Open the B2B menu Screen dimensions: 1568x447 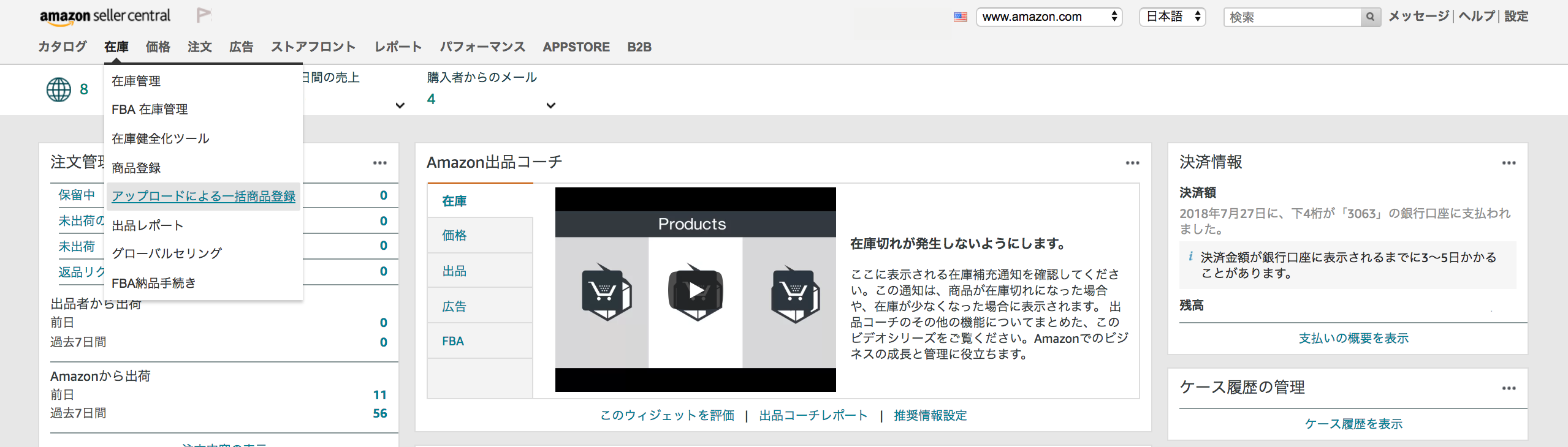(x=639, y=47)
